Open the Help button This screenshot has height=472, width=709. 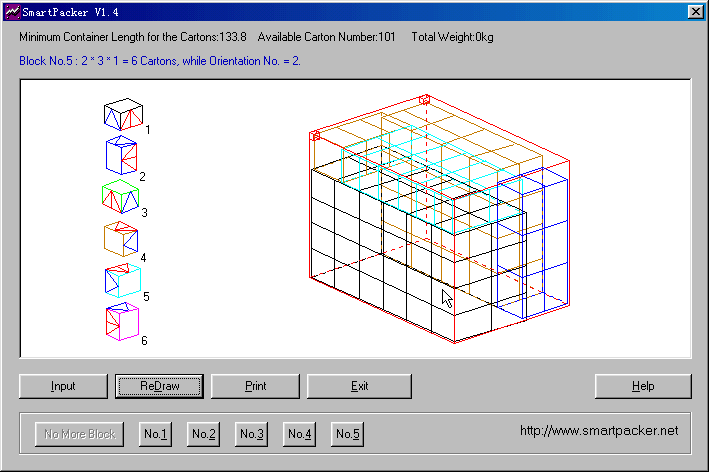tap(642, 386)
